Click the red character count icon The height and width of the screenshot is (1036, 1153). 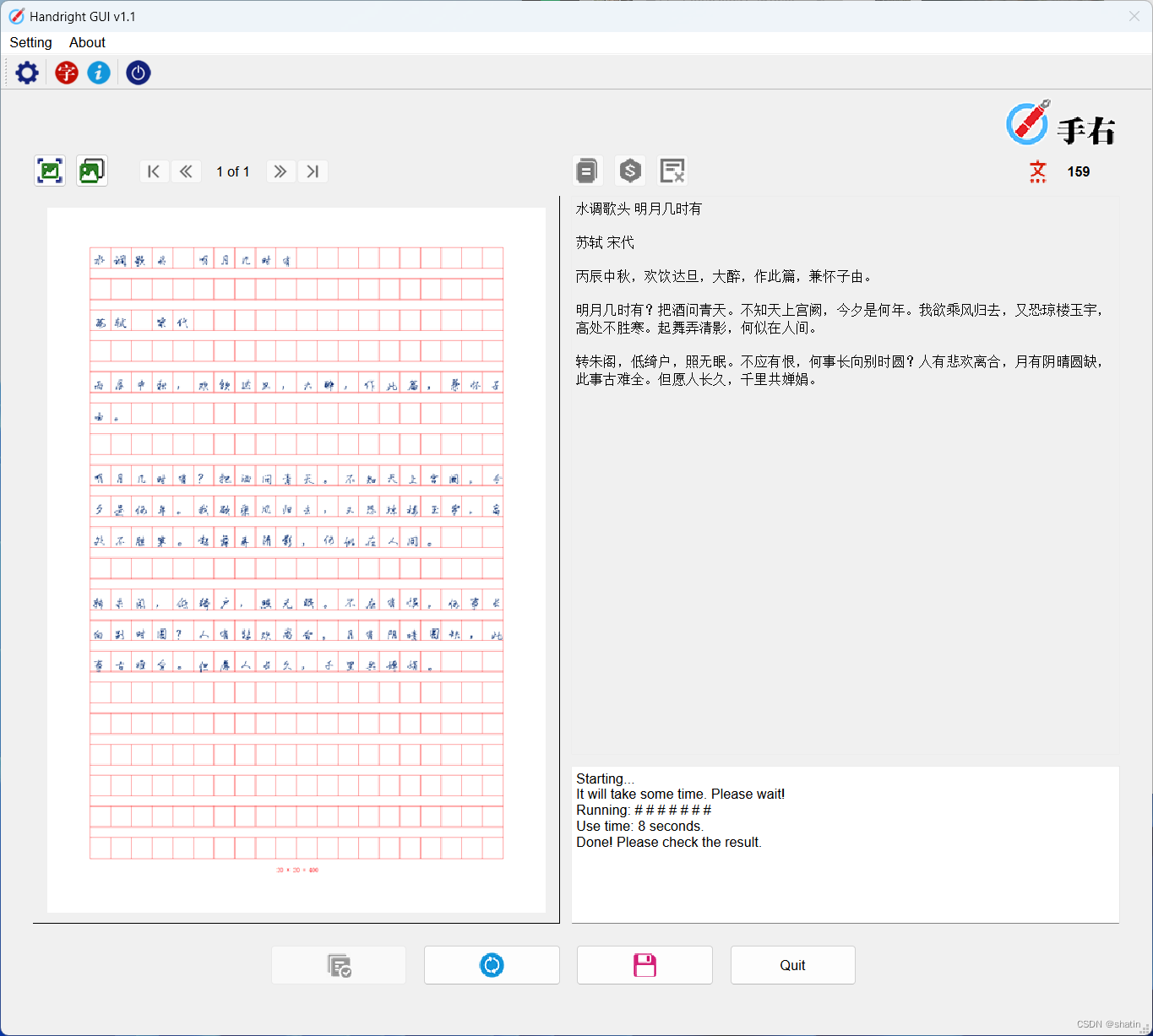pos(1038,171)
